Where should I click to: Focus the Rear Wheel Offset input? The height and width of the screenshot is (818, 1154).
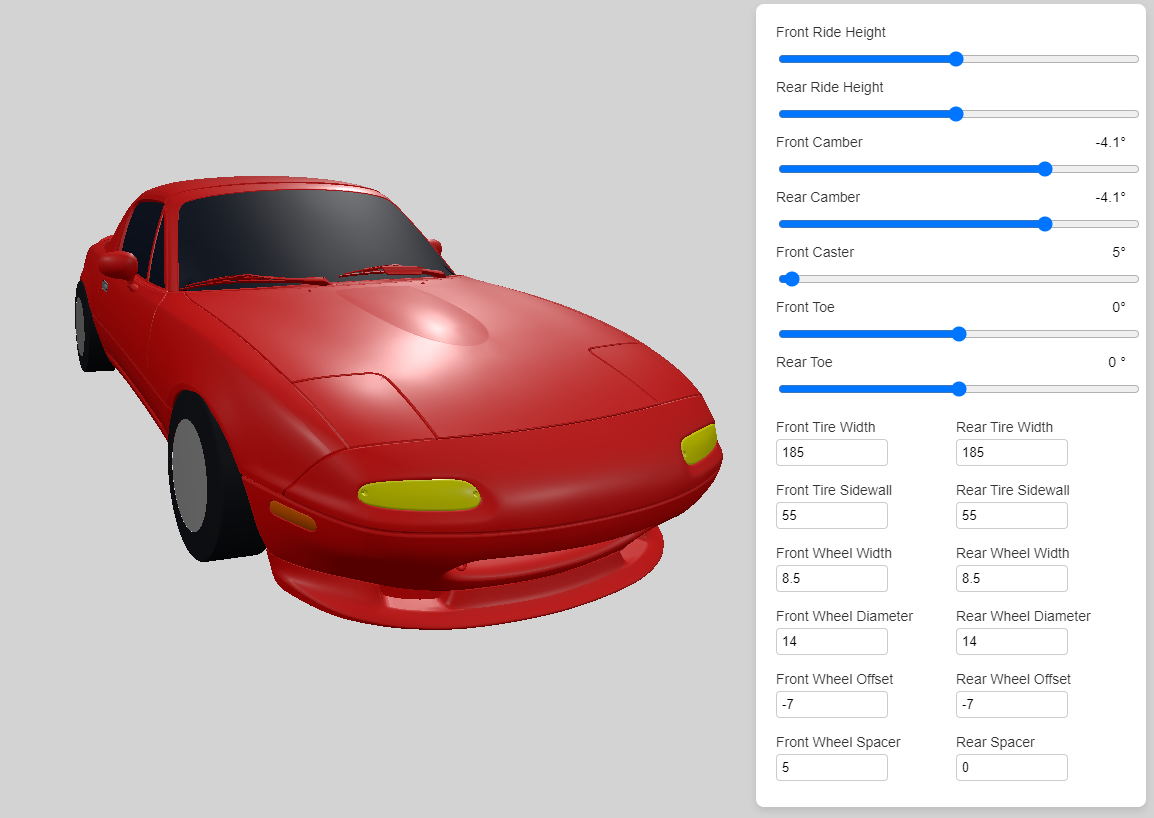click(x=1011, y=705)
